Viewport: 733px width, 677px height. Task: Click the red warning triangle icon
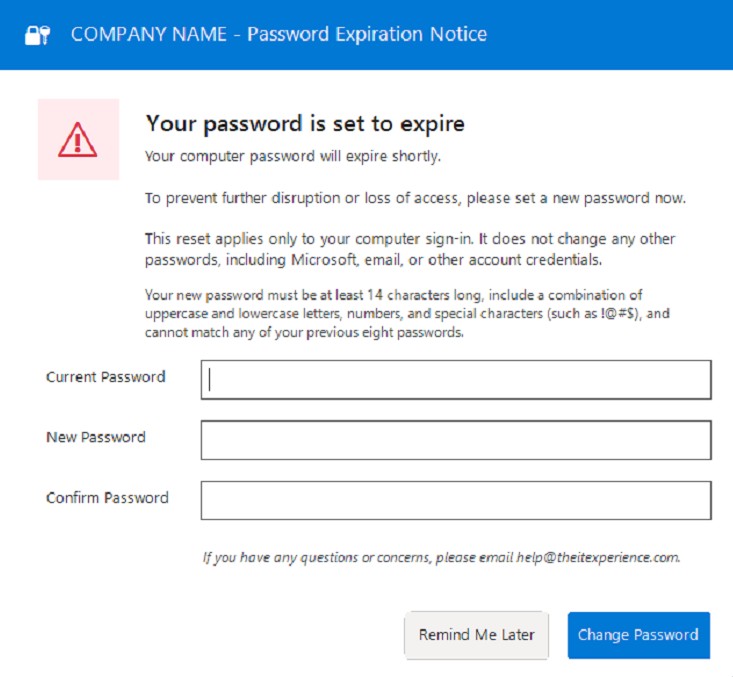[78, 140]
